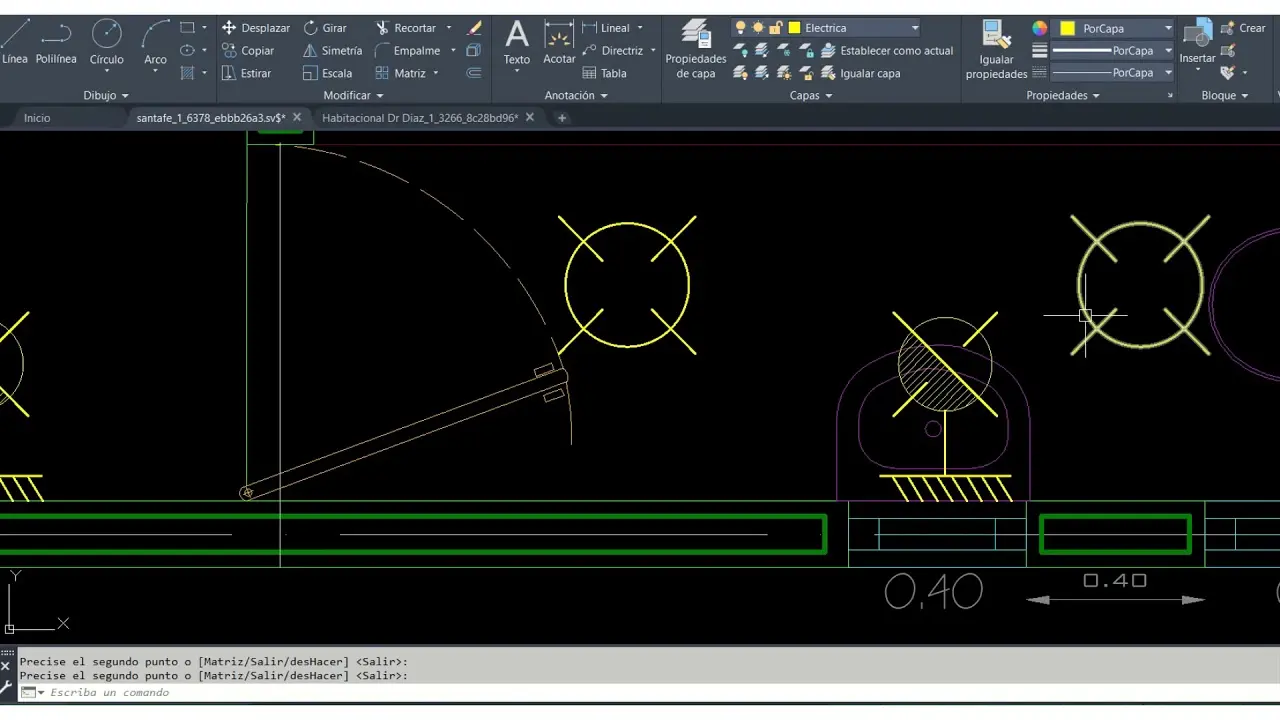Click the yellow PorCapa object color swatch
The width and height of the screenshot is (1280, 720).
tap(1067, 28)
